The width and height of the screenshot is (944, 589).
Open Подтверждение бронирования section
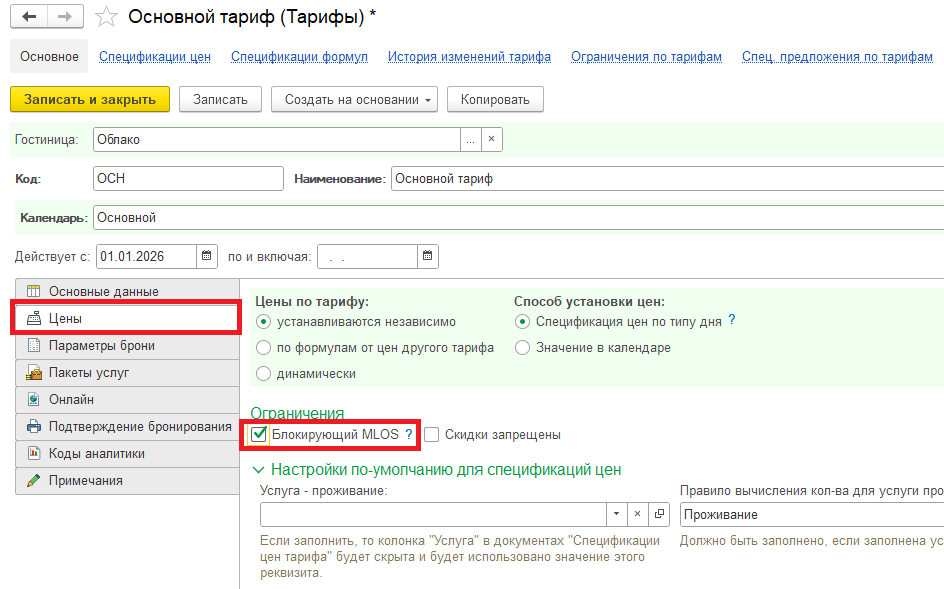click(x=128, y=426)
